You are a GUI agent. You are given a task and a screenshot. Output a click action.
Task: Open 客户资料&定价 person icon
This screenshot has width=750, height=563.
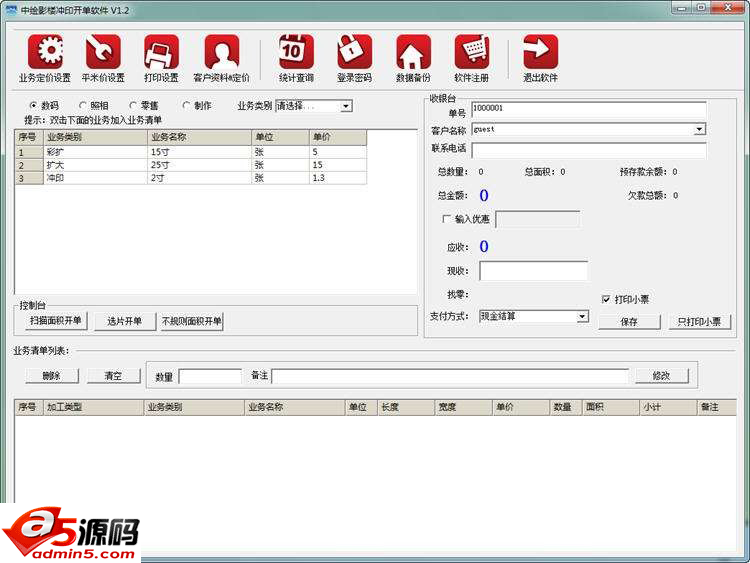pyautogui.click(x=221, y=52)
